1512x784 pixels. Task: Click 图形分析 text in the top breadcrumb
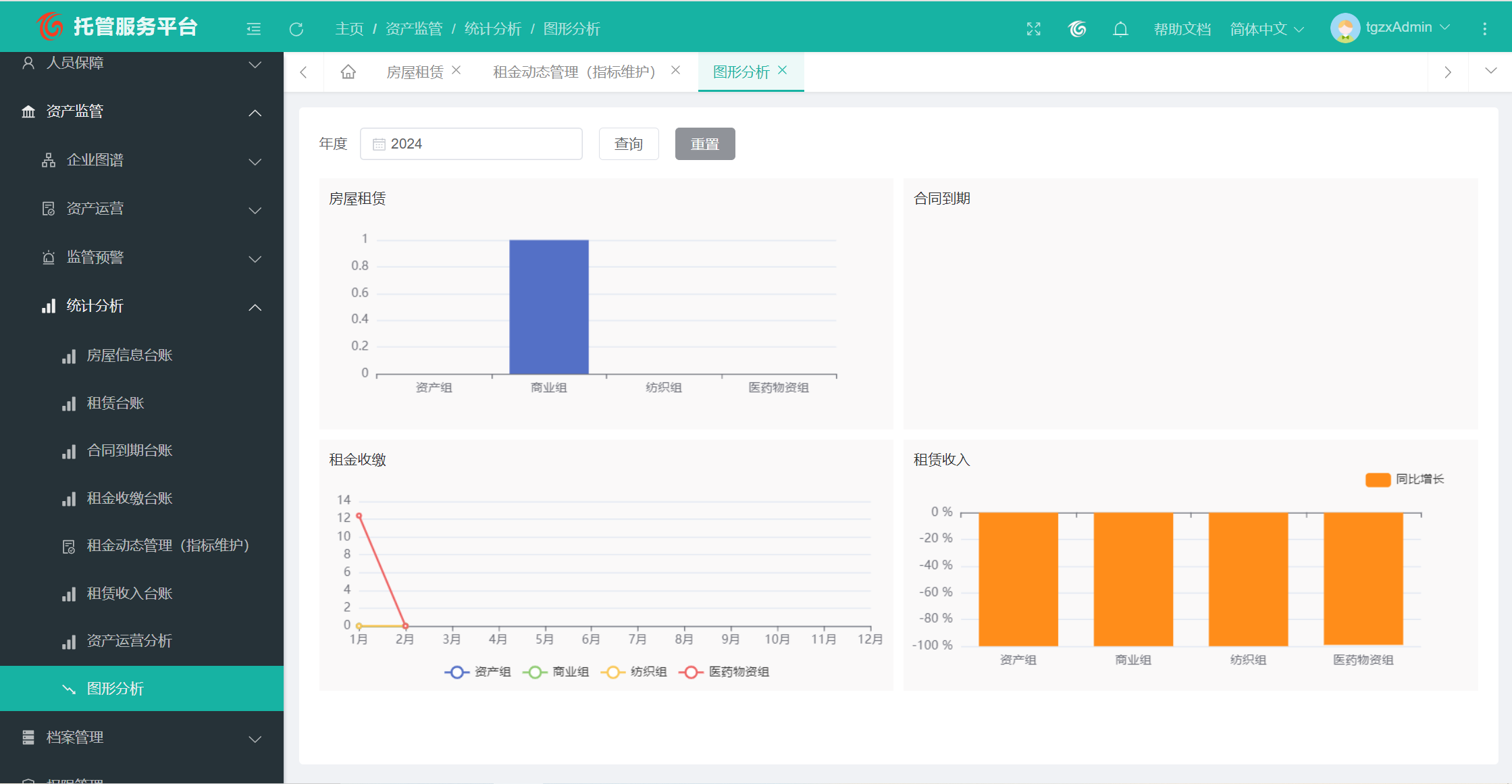pos(572,29)
